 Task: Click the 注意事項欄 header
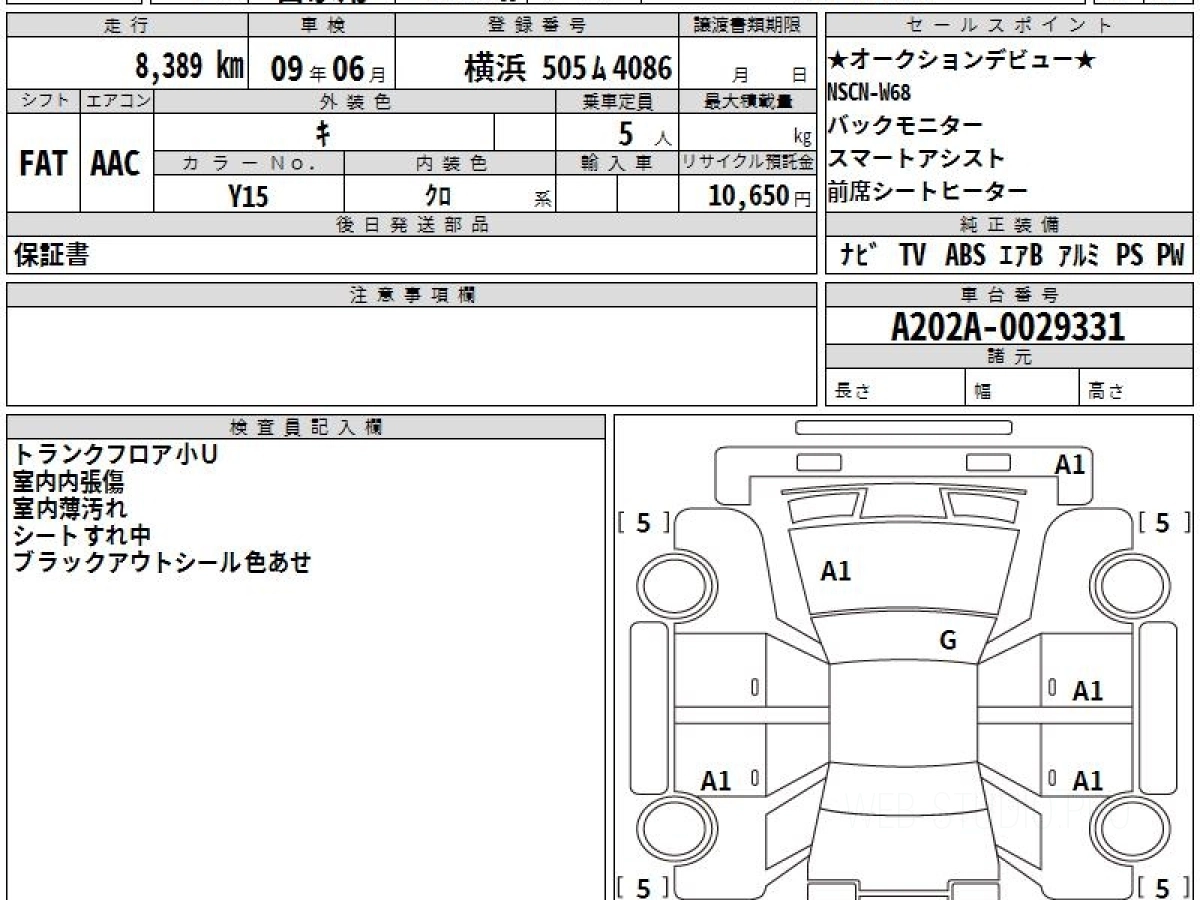(x=412, y=295)
